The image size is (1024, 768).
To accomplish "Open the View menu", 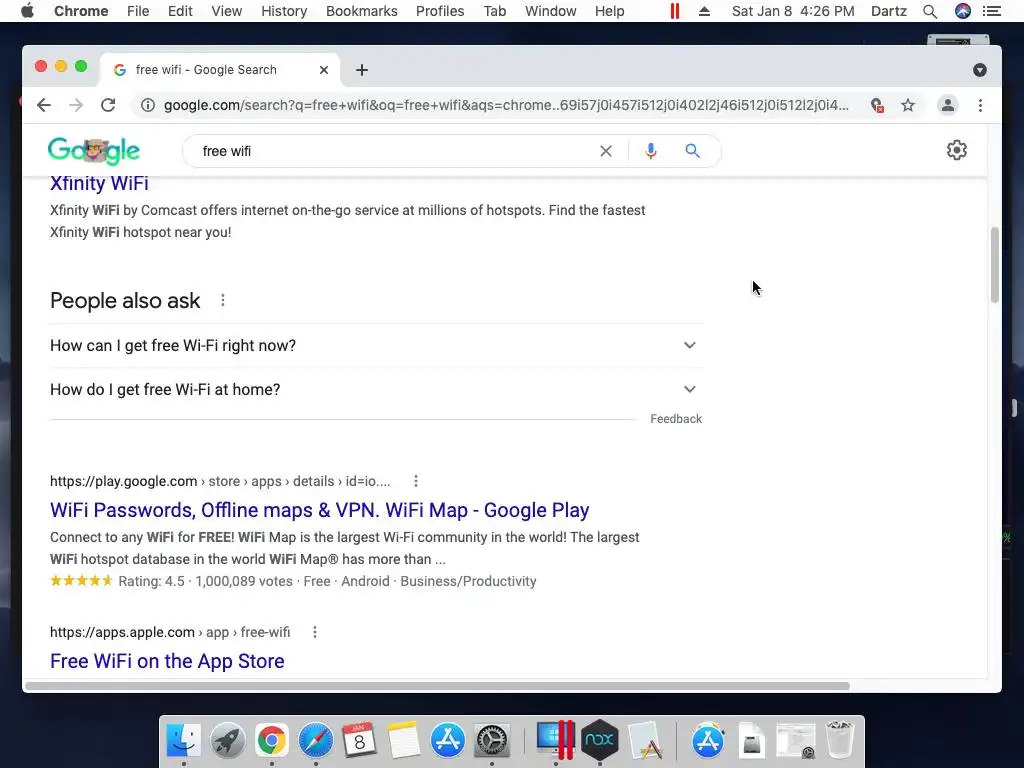I will [227, 11].
